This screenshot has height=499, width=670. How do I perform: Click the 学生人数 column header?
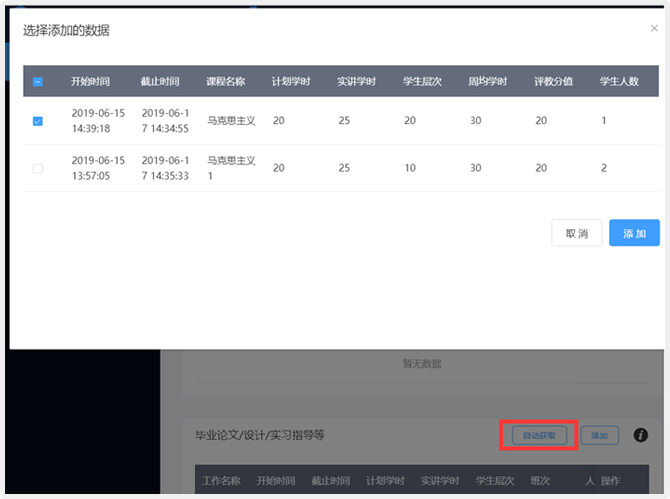pyautogui.click(x=619, y=81)
